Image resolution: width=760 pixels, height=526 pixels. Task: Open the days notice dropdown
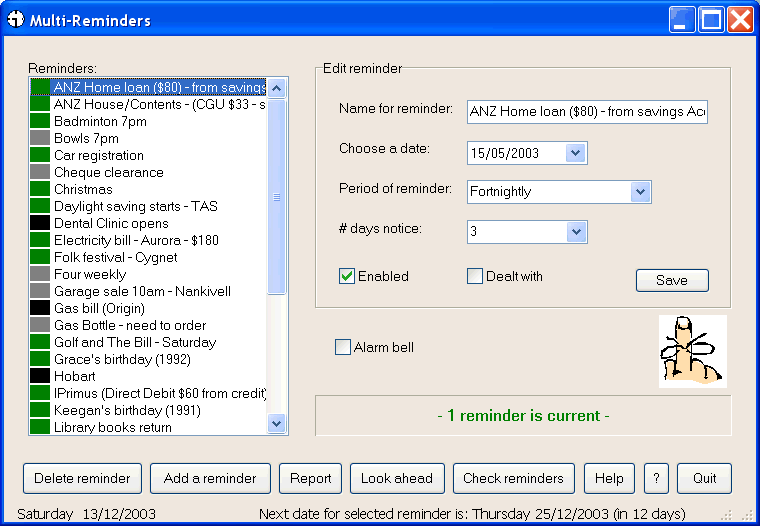coord(576,232)
